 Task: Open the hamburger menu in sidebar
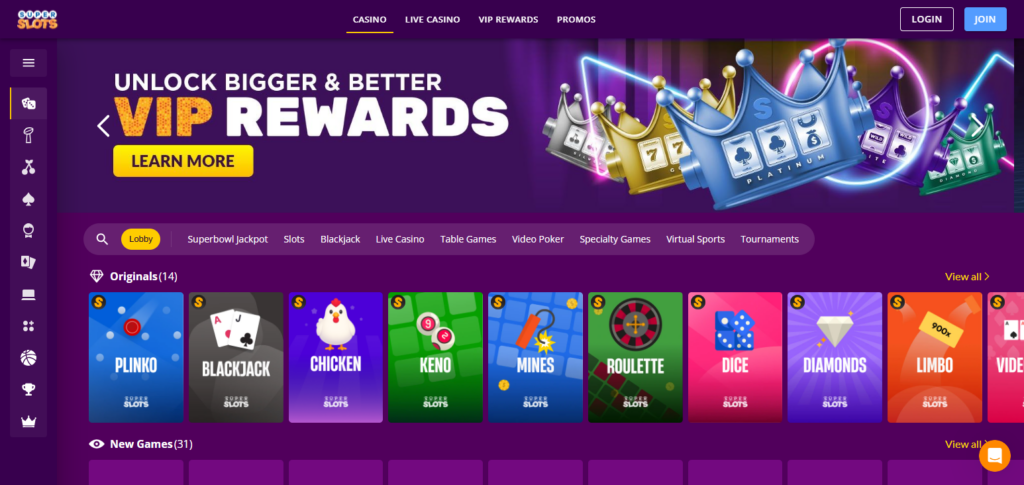(28, 63)
